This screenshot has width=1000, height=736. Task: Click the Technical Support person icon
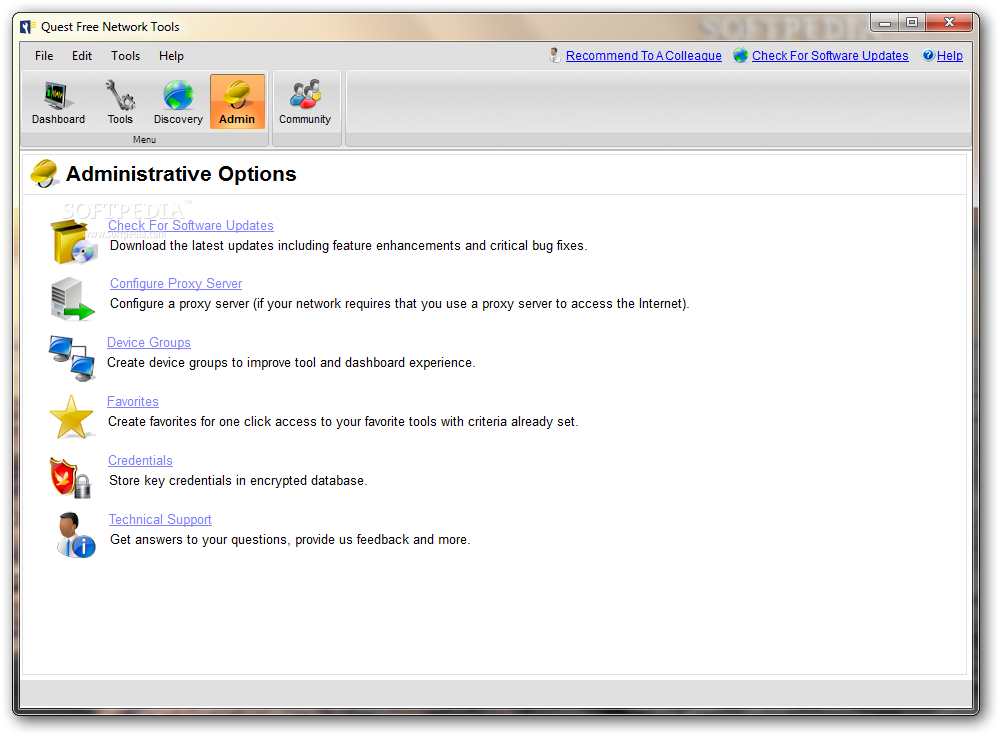76,535
